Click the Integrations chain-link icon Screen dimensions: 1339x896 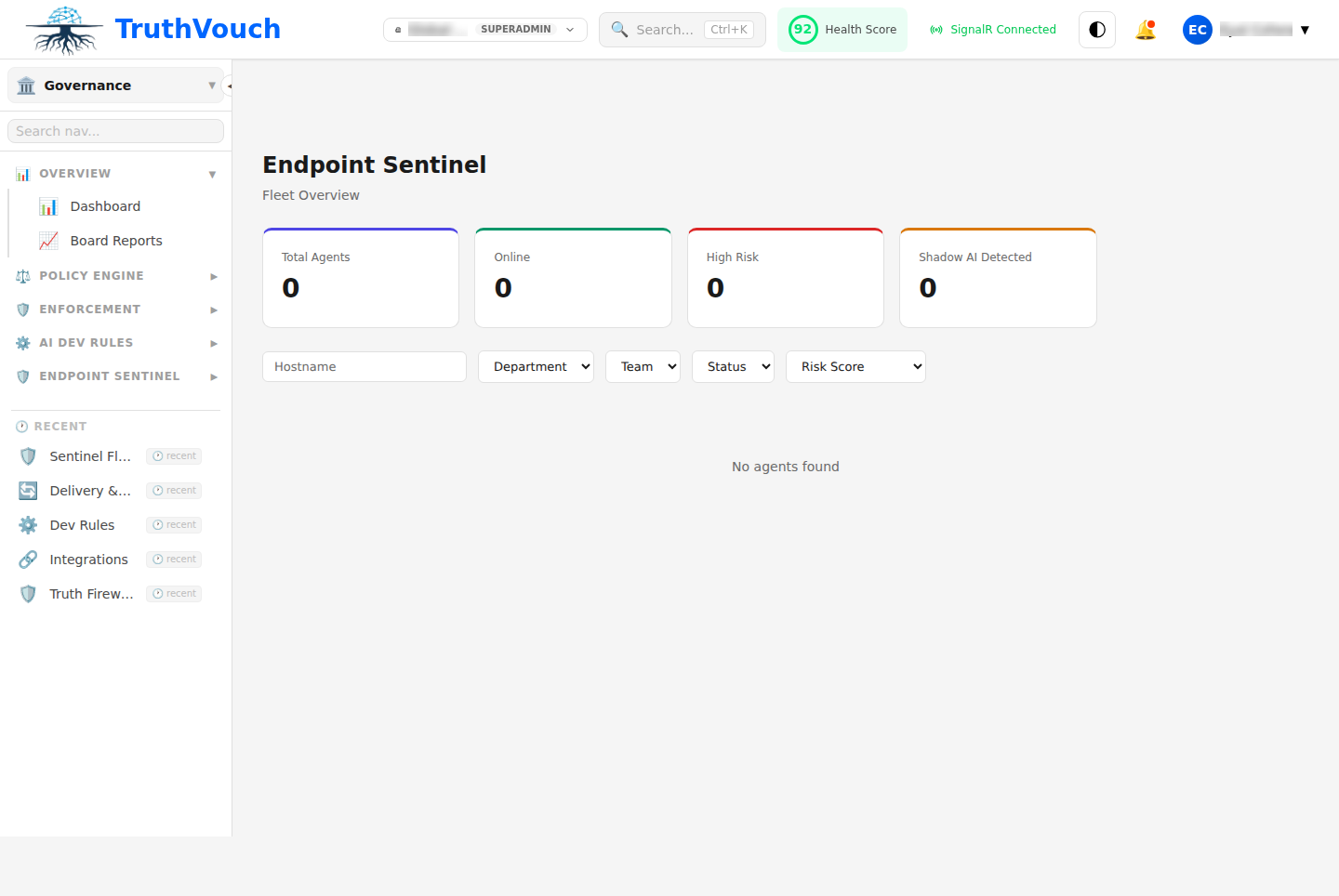[27, 559]
